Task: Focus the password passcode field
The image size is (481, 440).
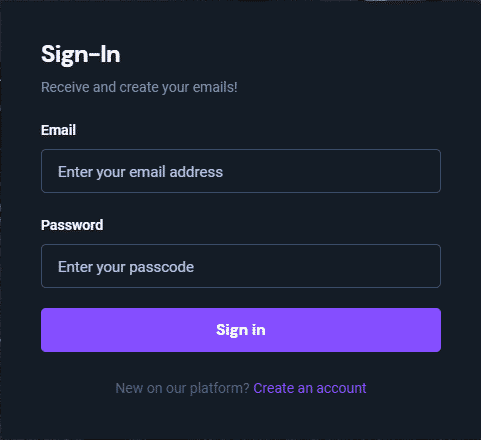Action: click(241, 266)
